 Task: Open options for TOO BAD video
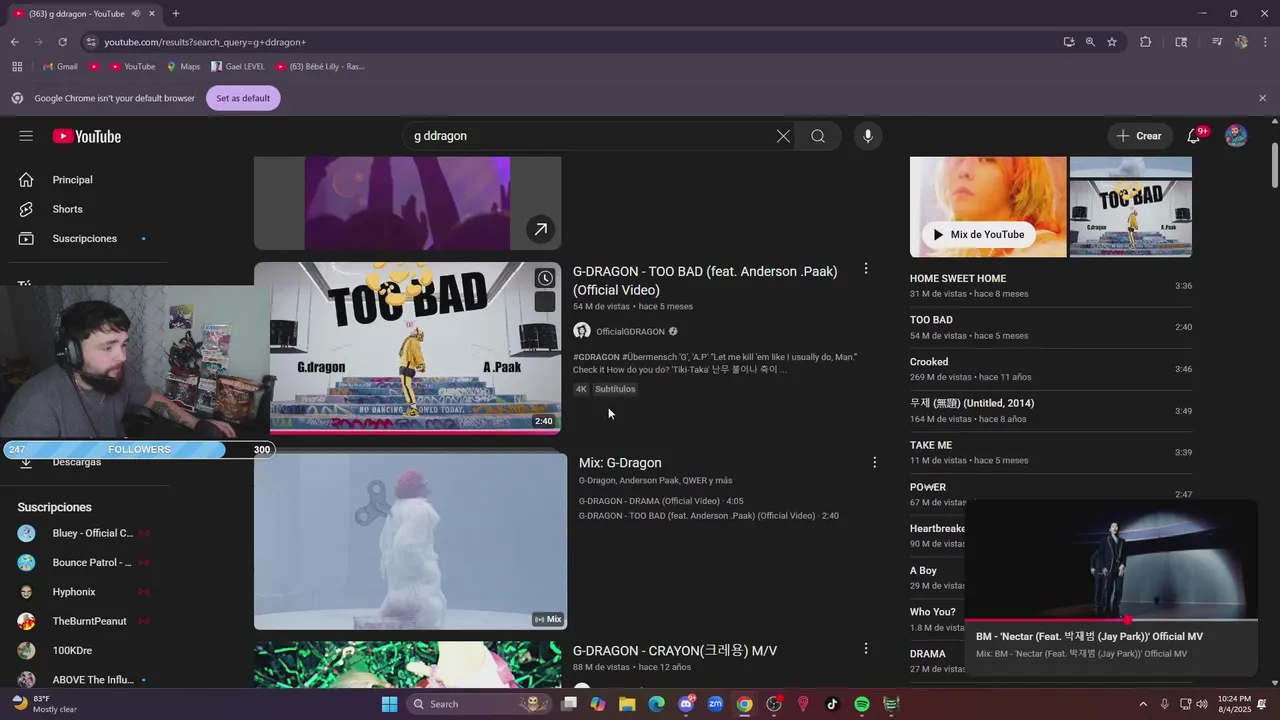pyautogui.click(x=866, y=269)
